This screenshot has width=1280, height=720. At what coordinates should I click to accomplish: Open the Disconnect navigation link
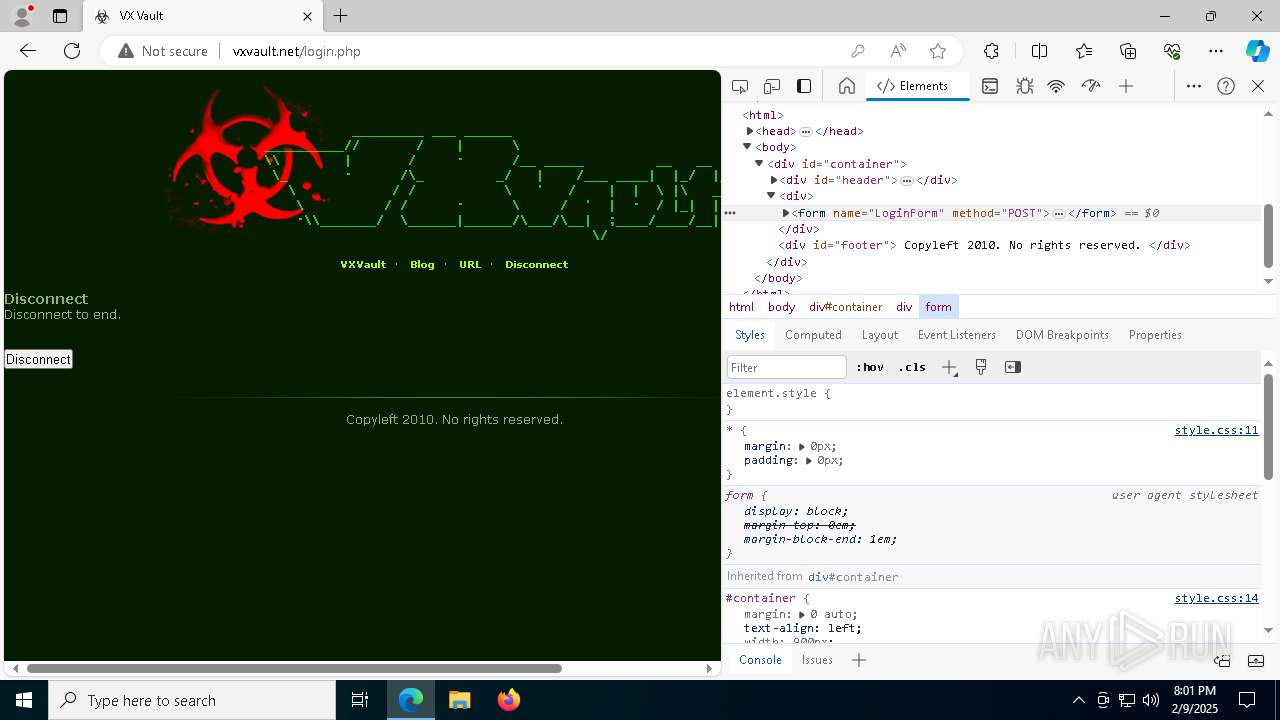pyautogui.click(x=536, y=265)
